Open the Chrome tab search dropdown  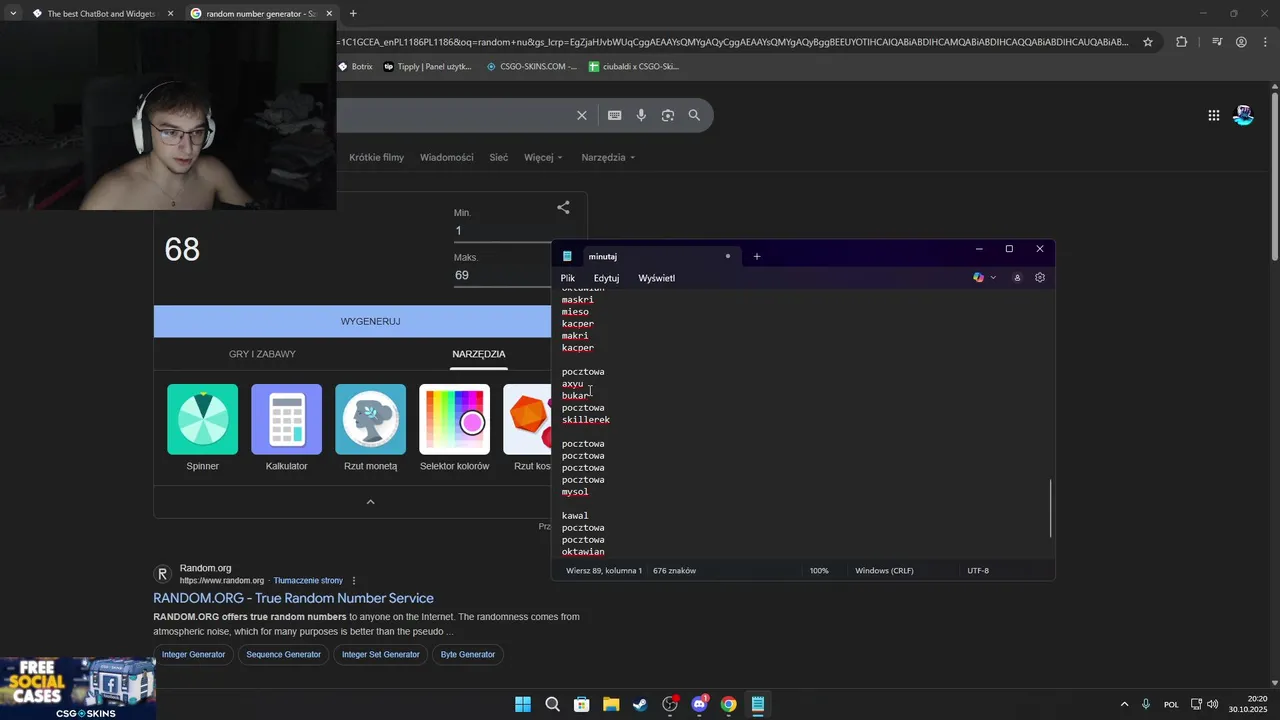point(13,13)
